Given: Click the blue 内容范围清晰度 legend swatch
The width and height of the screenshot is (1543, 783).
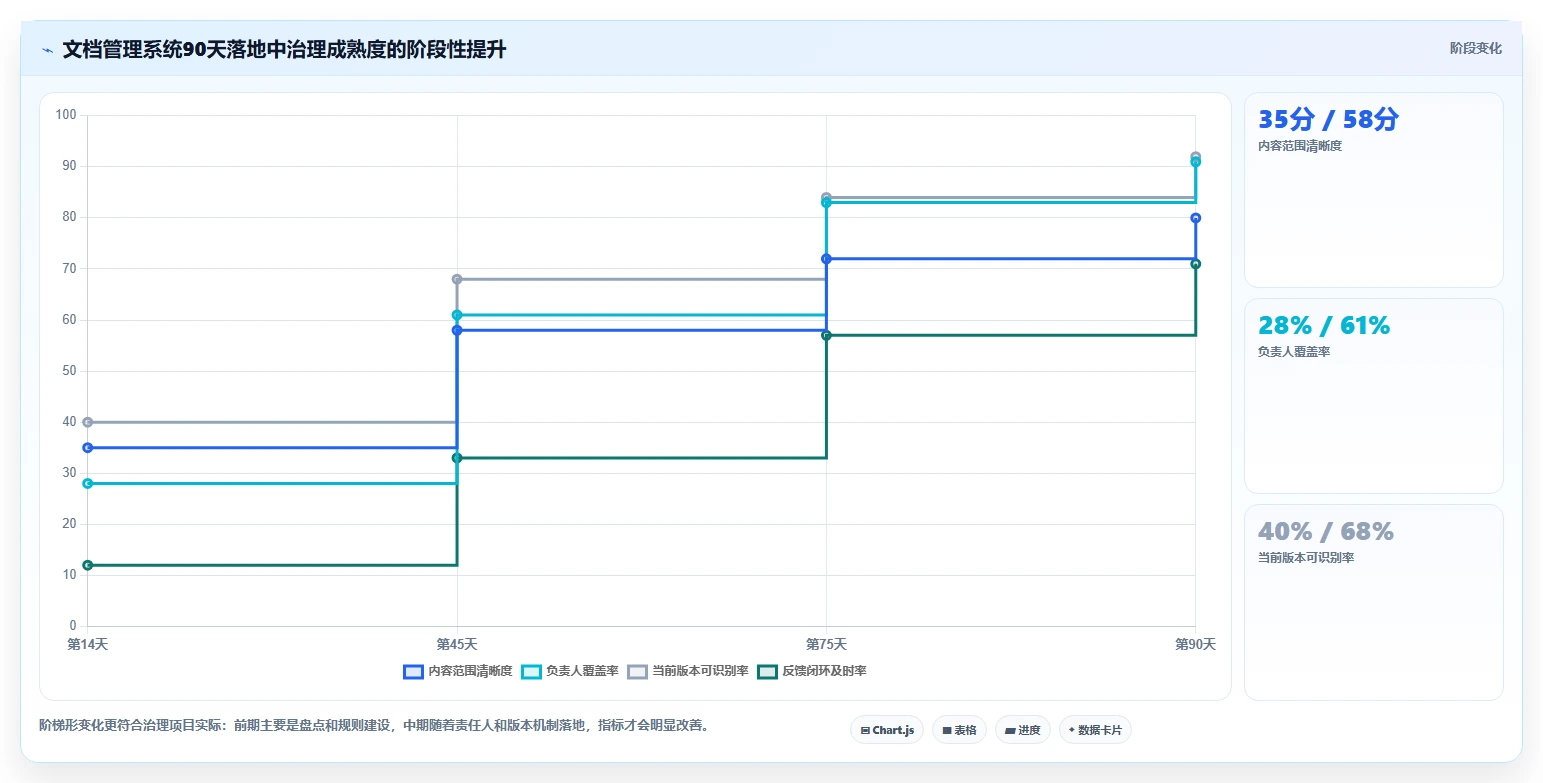Looking at the screenshot, I should point(414,671).
